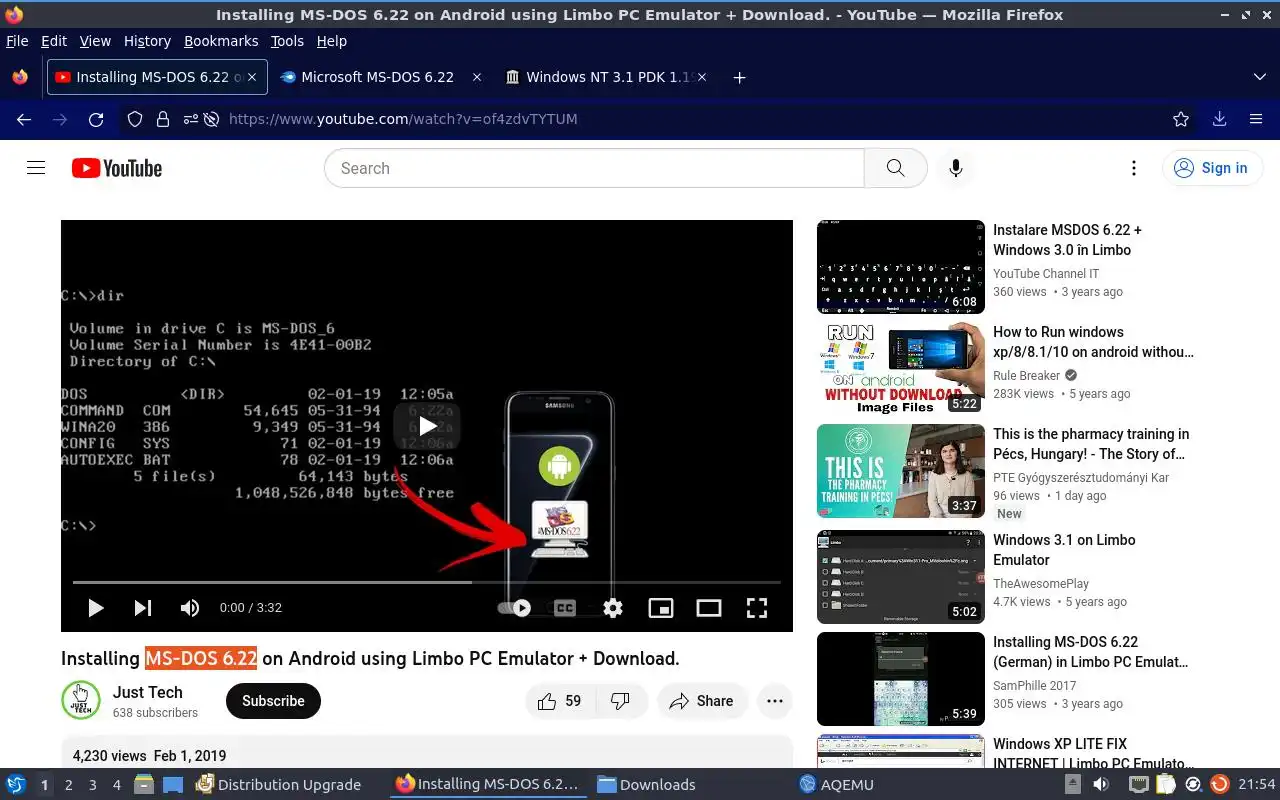Open Windows 3.1 on Limbo Emulator title

pyautogui.click(x=1064, y=550)
